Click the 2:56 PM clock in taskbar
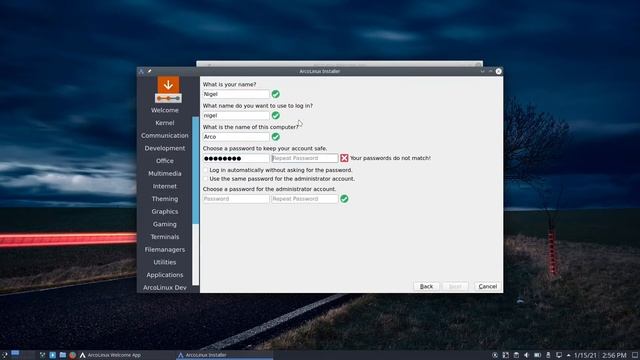 point(614,356)
